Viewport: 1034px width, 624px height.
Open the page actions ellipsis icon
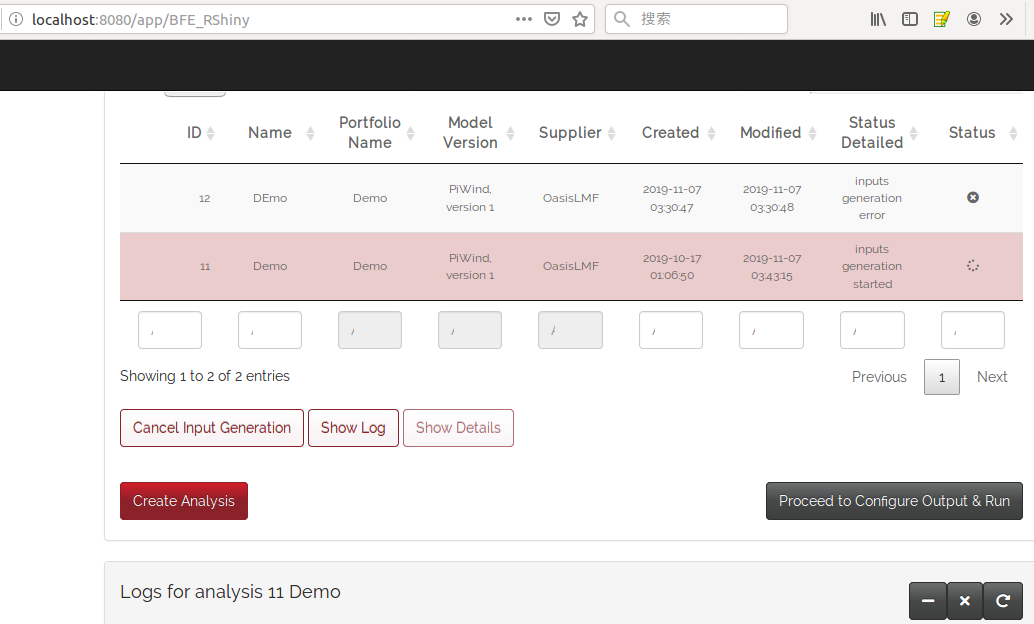(x=523, y=18)
